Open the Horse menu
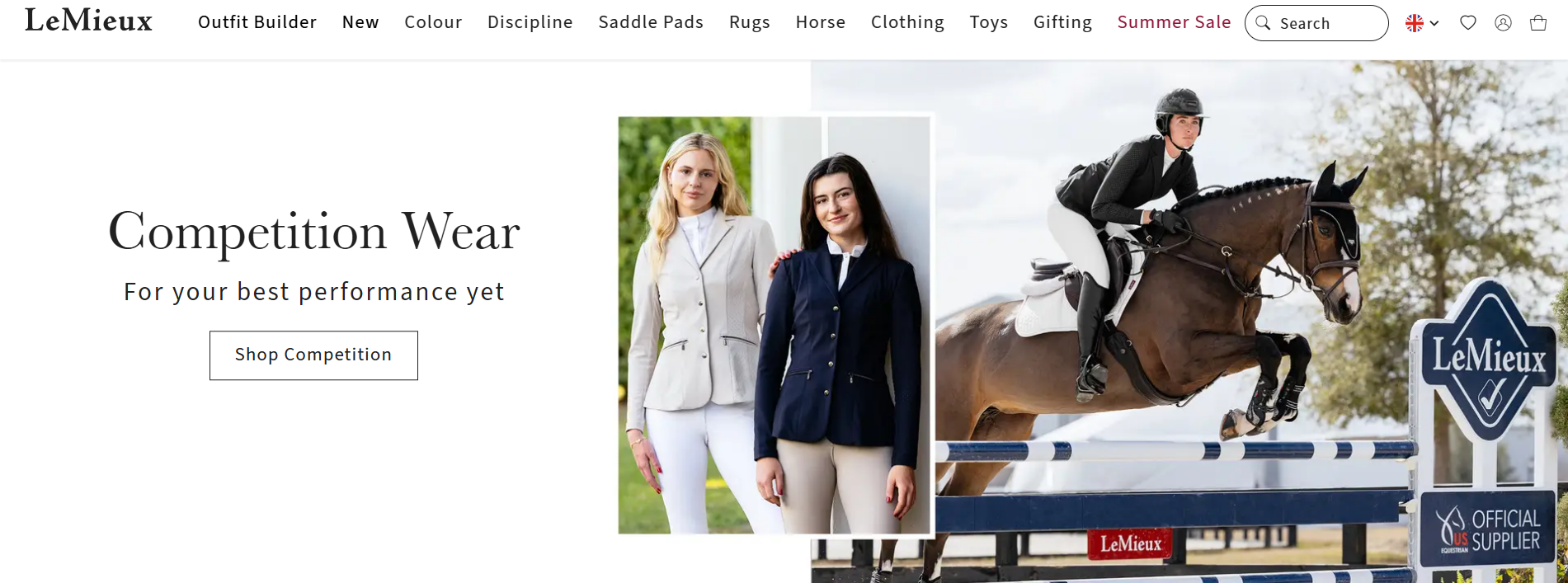 click(x=821, y=22)
